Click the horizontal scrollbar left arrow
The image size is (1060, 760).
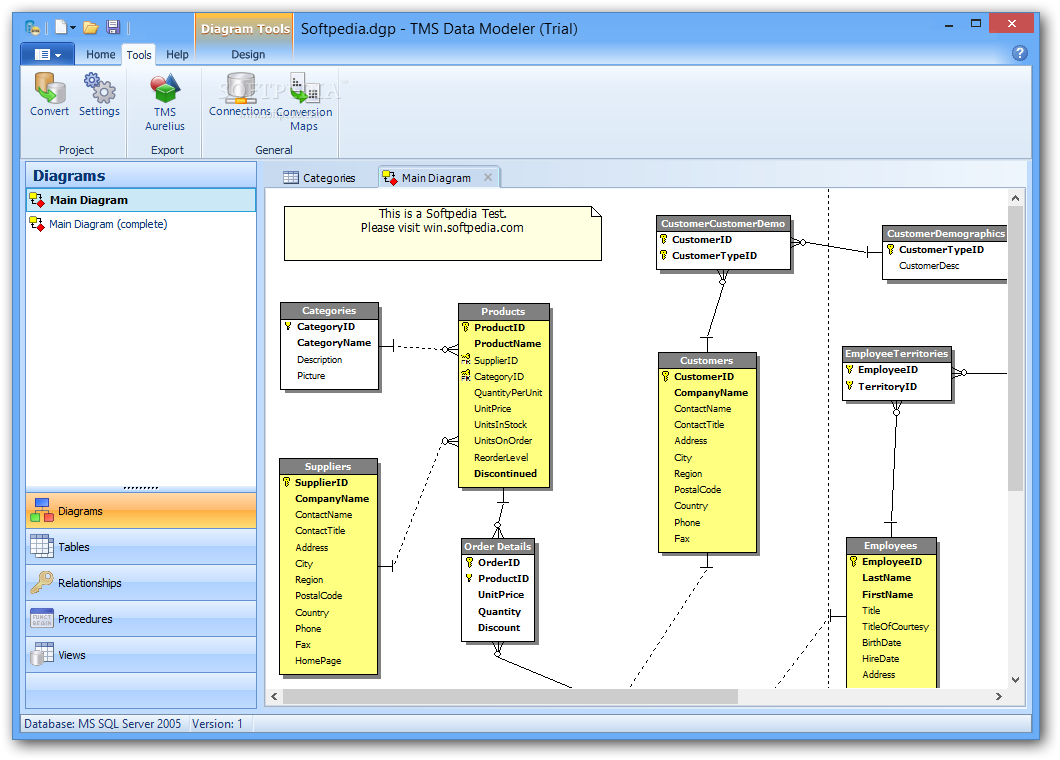coord(274,696)
